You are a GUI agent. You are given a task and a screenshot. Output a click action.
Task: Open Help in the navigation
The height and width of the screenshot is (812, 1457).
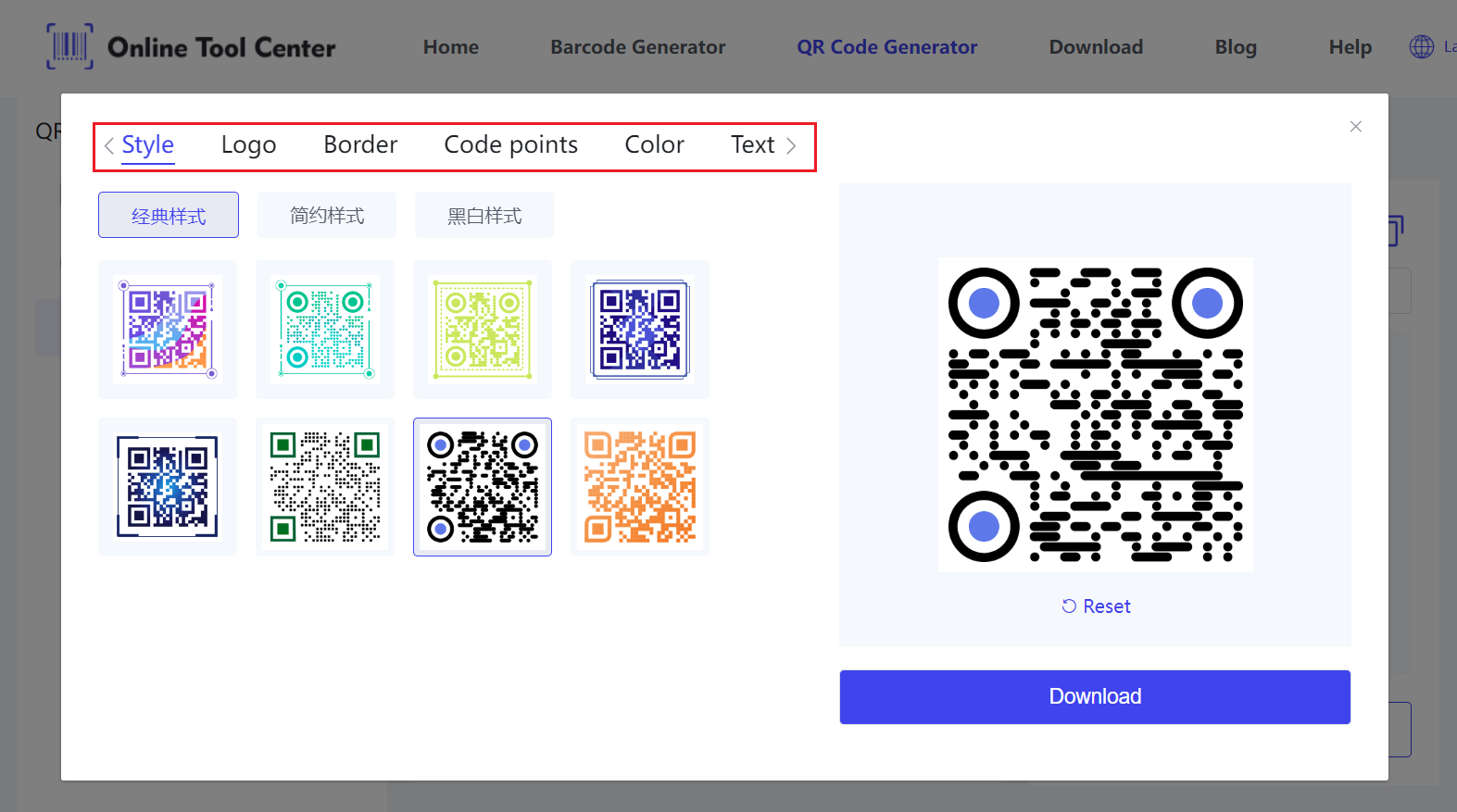(x=1350, y=47)
